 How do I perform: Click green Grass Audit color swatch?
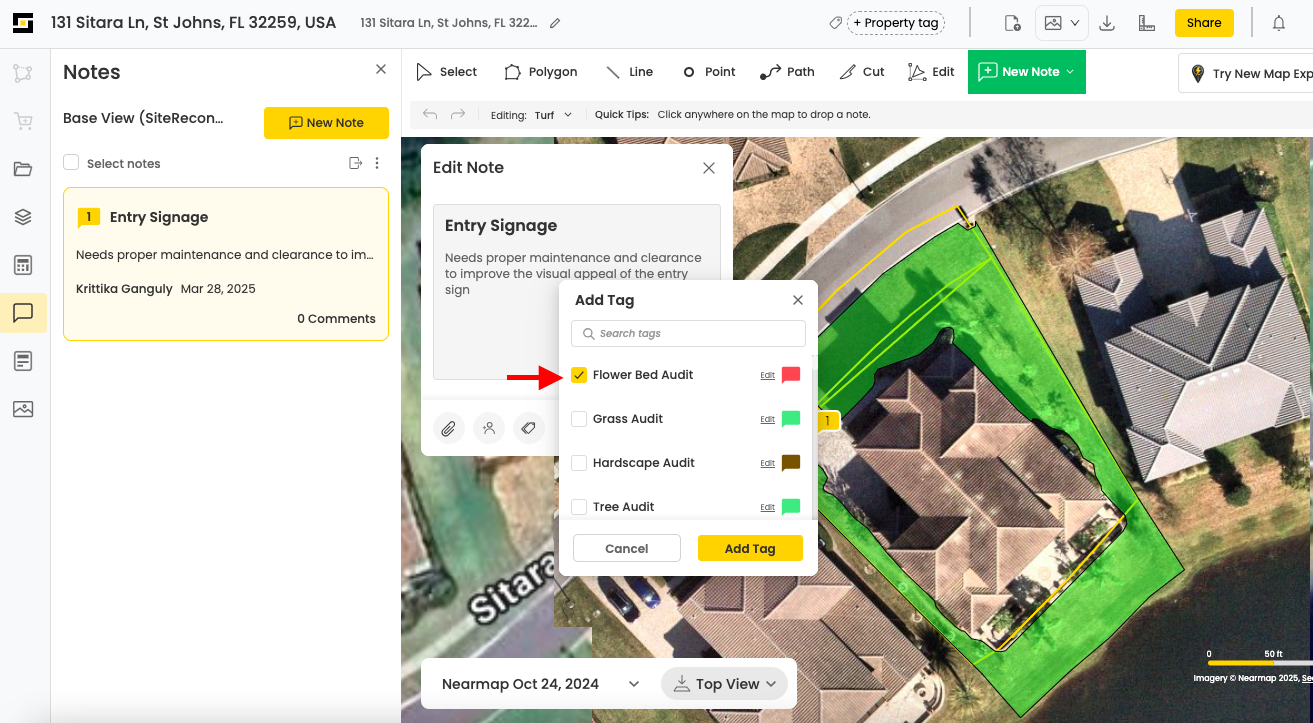pos(791,419)
